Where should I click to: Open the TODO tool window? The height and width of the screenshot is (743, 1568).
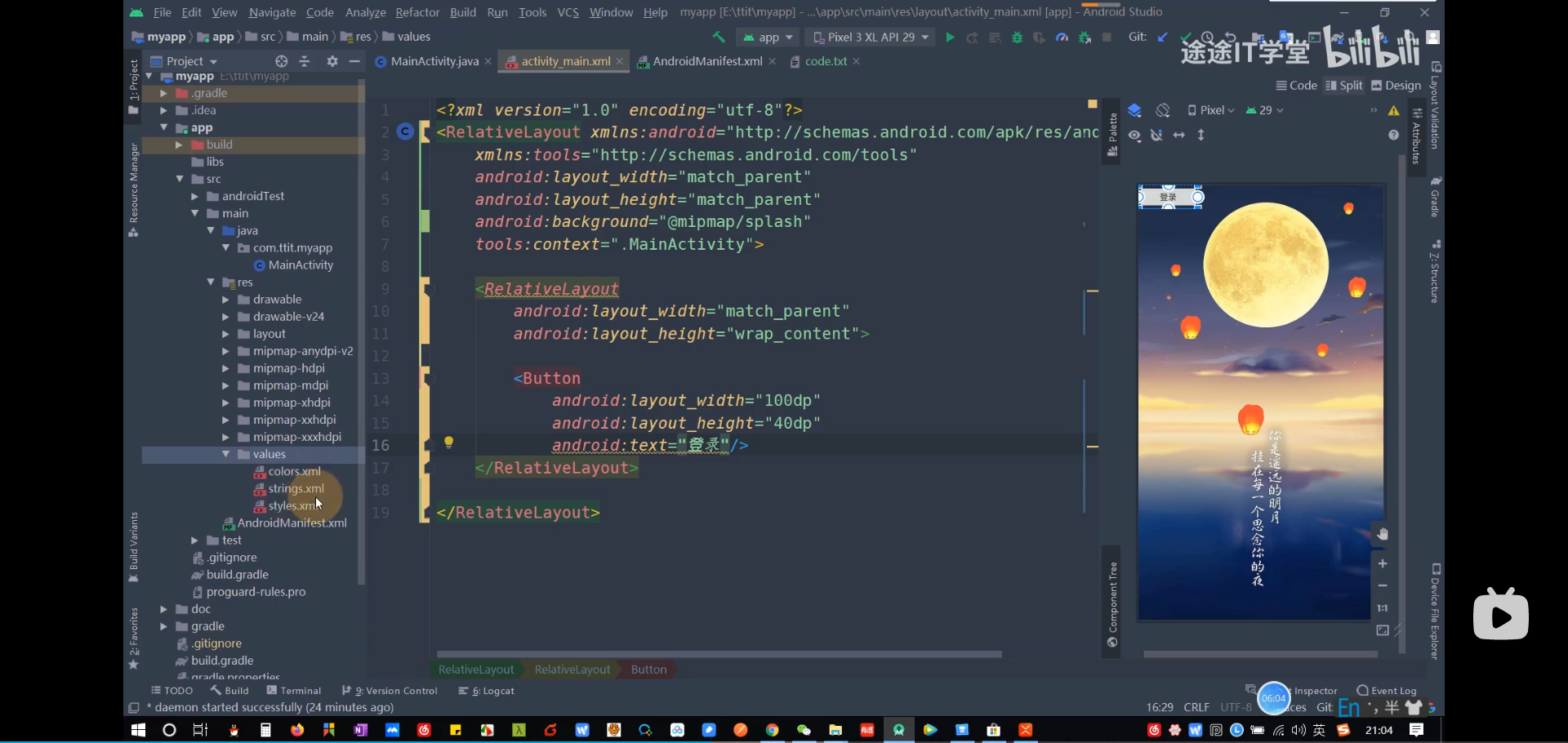[171, 691]
